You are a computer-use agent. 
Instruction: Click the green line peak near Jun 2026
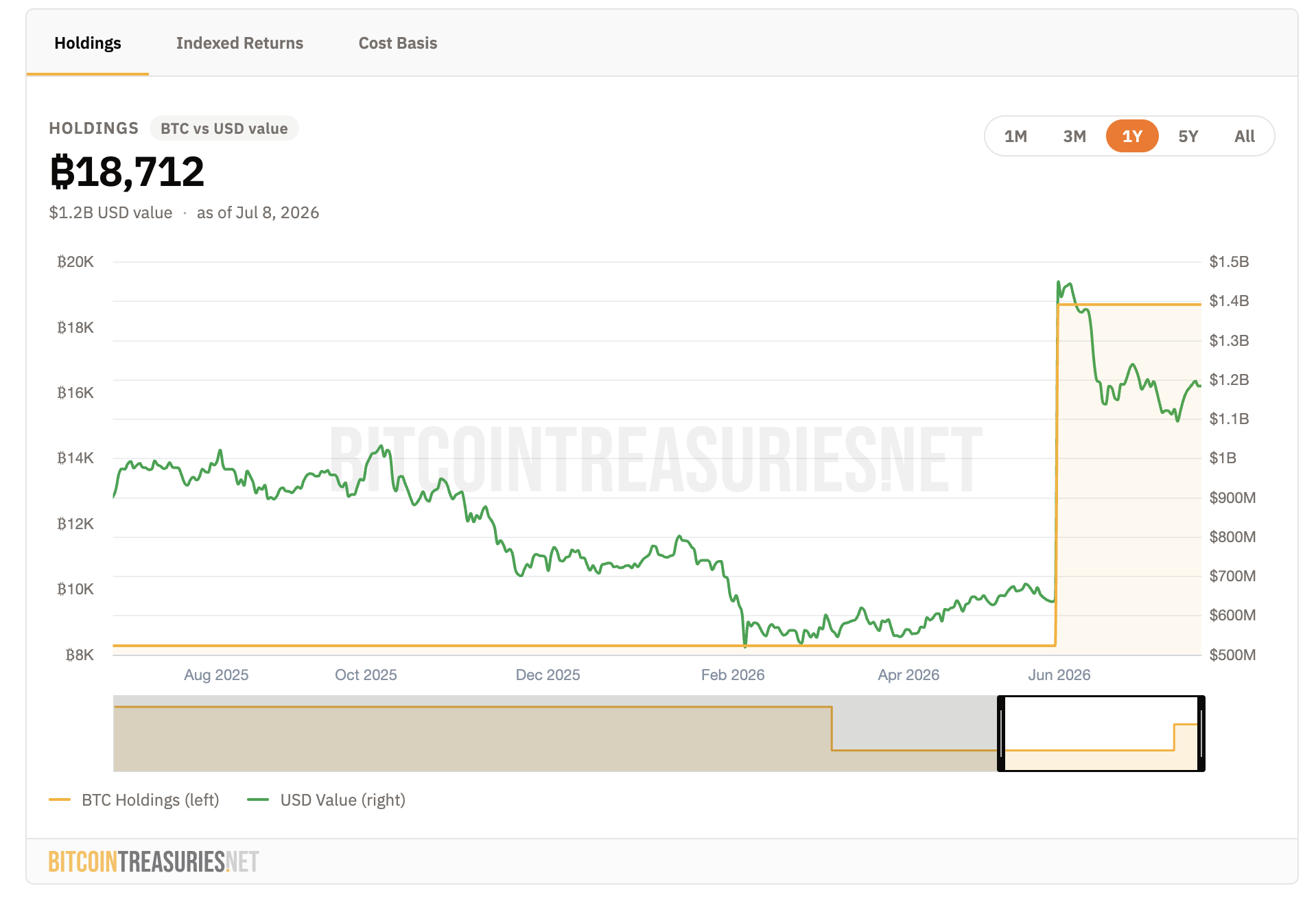tap(1058, 282)
